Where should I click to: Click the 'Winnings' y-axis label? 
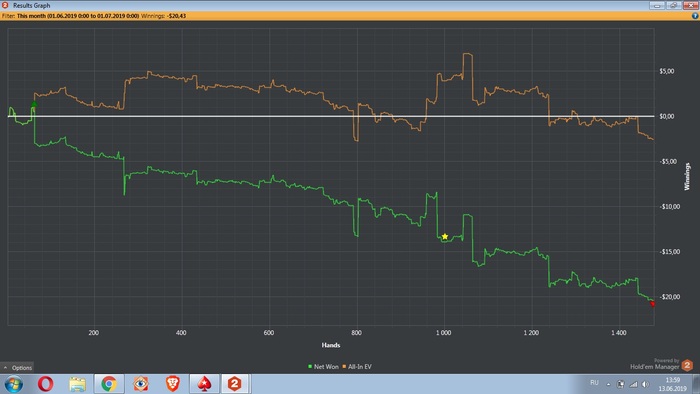click(687, 177)
